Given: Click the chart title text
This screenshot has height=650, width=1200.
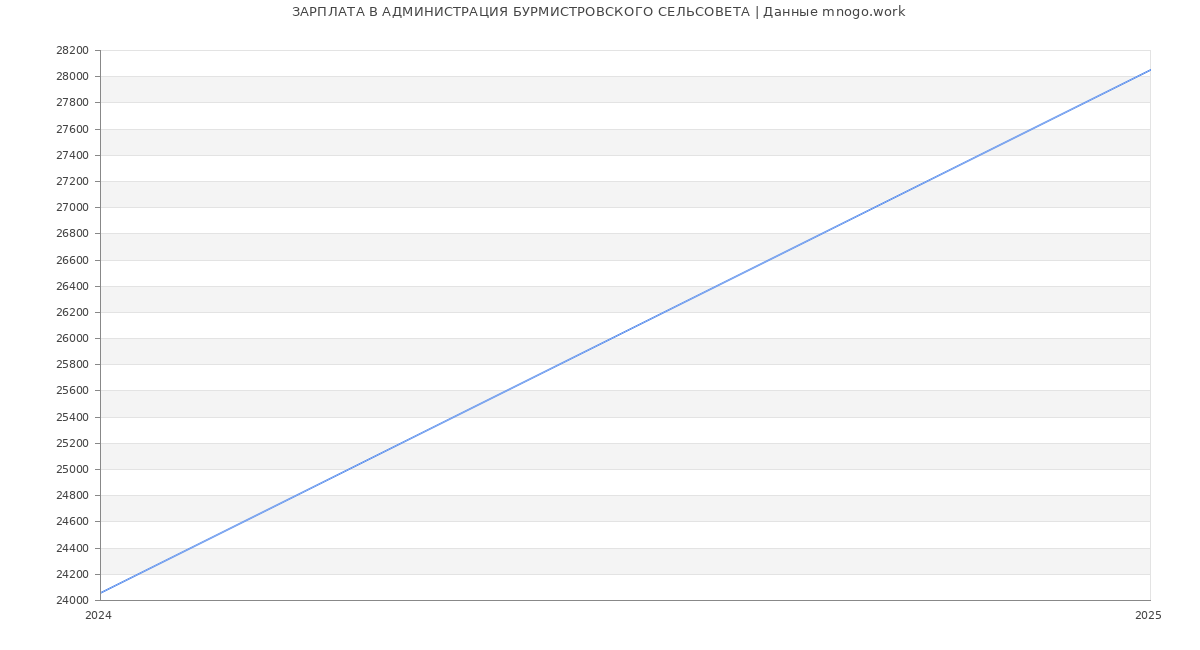Looking at the screenshot, I should click(598, 12).
